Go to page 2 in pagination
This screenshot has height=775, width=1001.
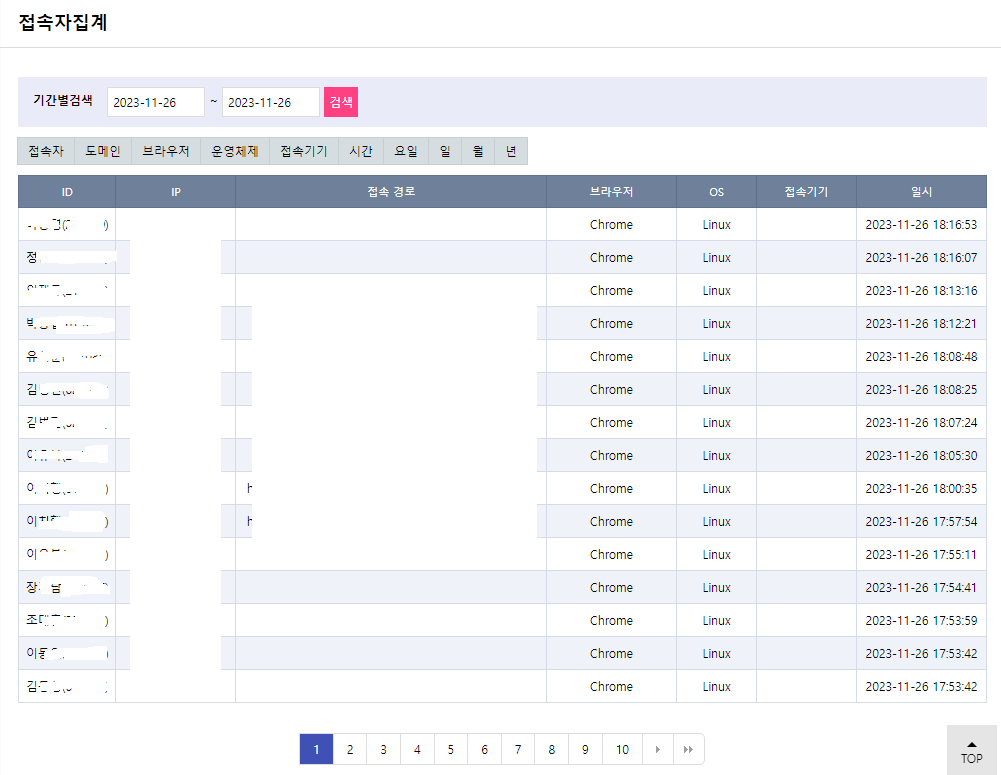(350, 749)
